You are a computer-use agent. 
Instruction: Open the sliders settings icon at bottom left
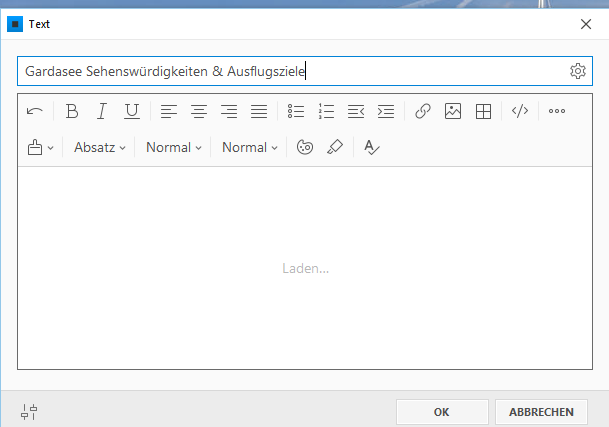pyautogui.click(x=29, y=412)
